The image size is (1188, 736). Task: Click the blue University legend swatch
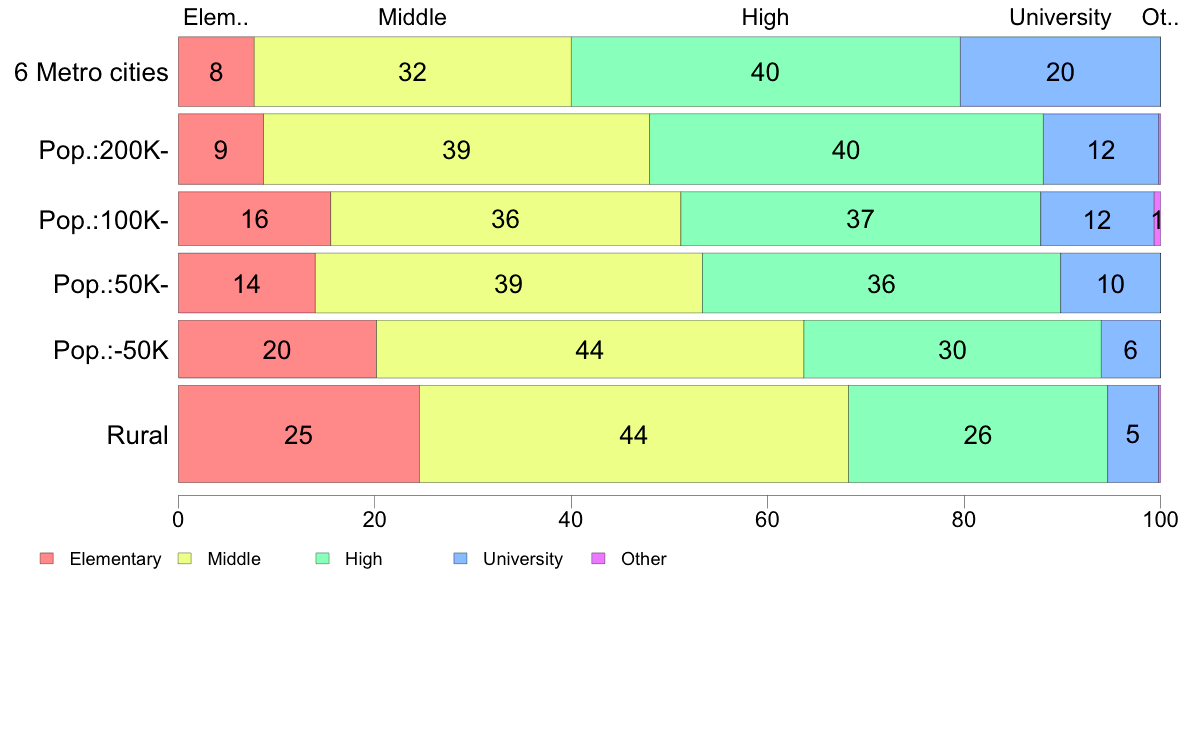click(x=461, y=559)
